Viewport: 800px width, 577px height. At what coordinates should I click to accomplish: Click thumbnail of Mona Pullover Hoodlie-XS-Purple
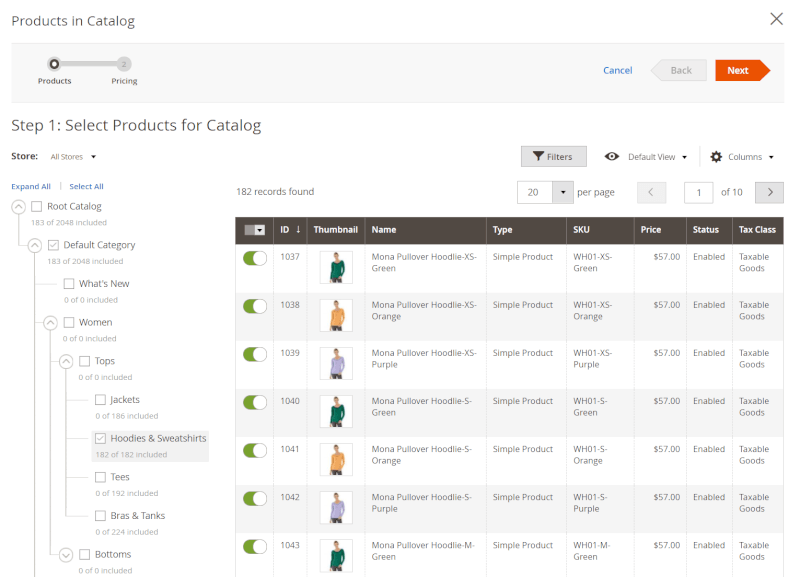pos(336,364)
